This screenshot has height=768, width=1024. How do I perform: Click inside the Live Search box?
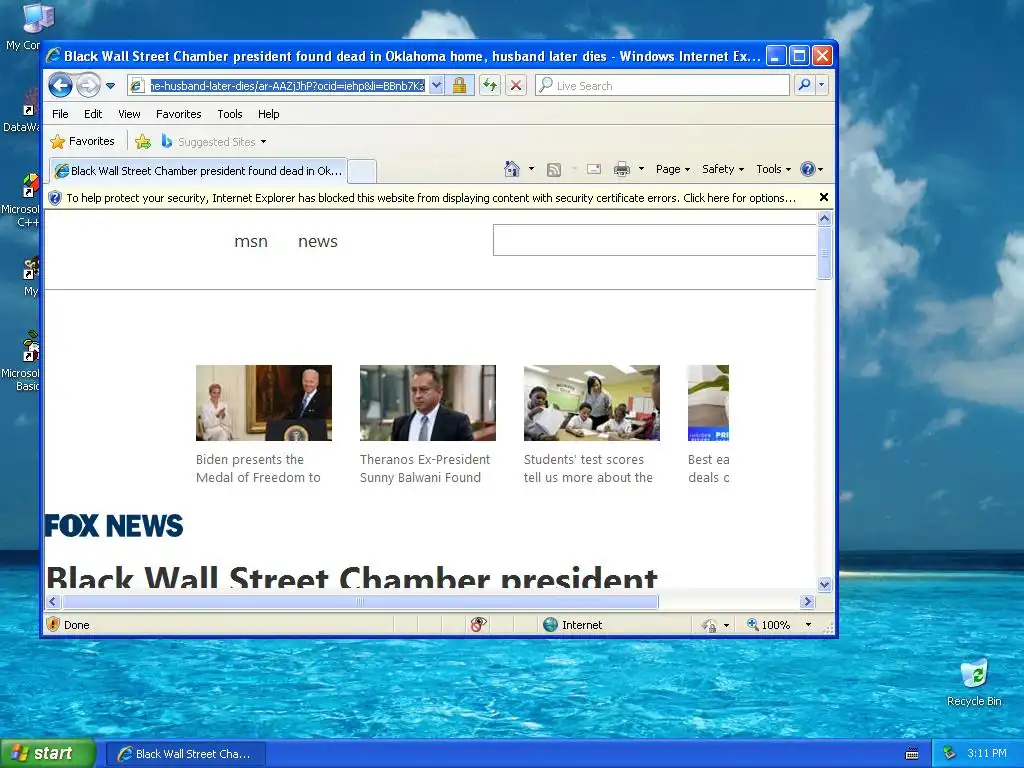662,86
